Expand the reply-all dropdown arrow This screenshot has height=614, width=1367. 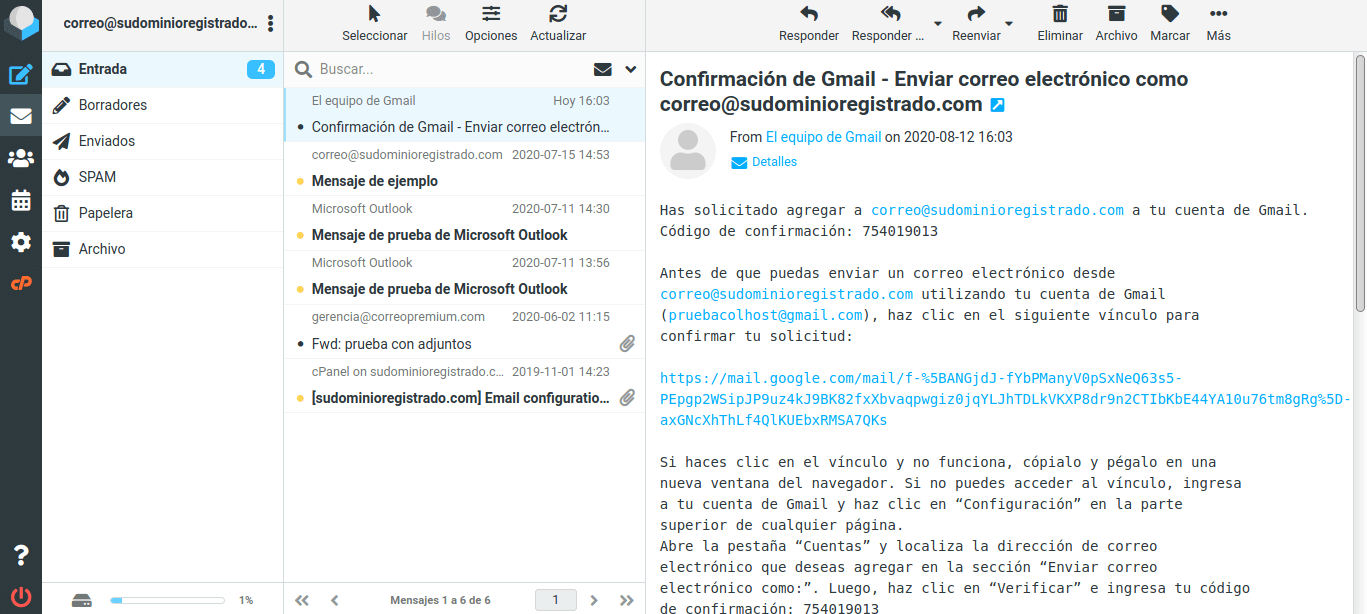click(937, 23)
